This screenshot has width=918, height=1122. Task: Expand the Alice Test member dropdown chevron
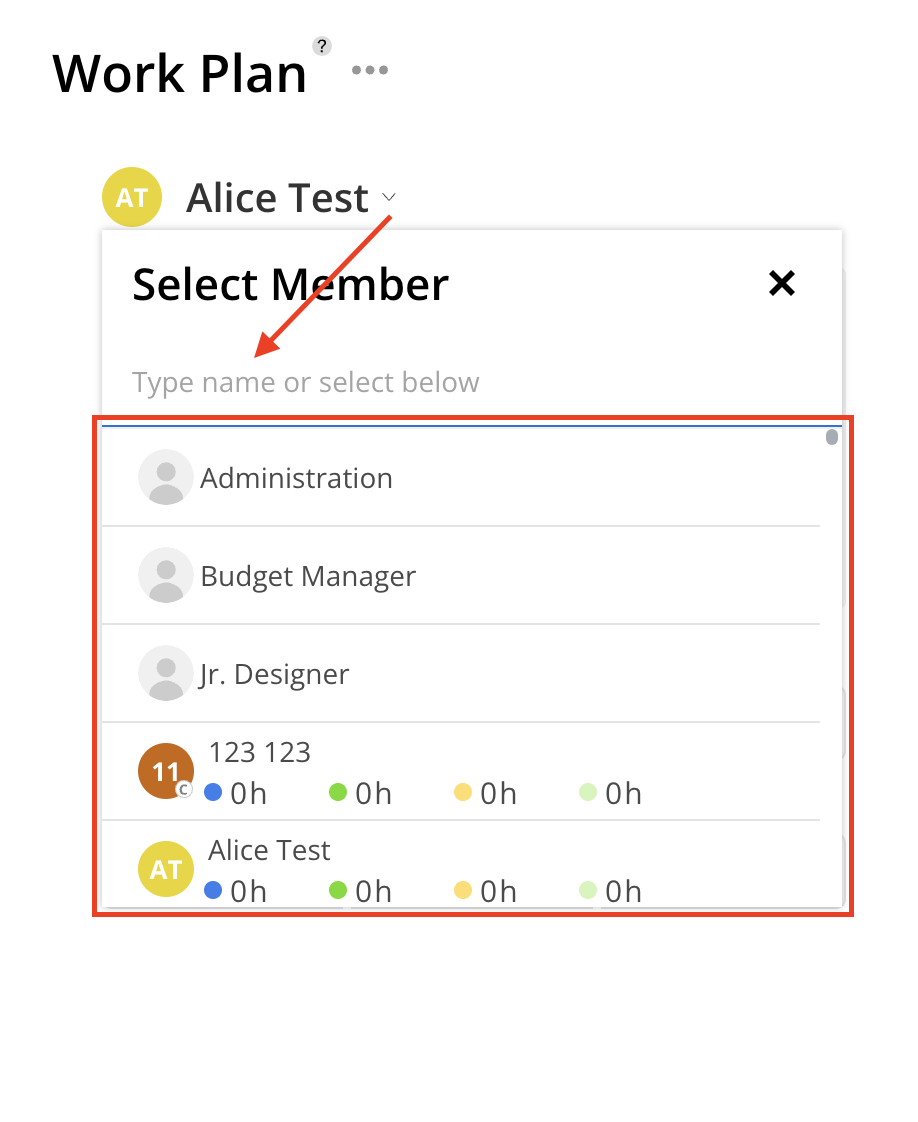click(389, 198)
